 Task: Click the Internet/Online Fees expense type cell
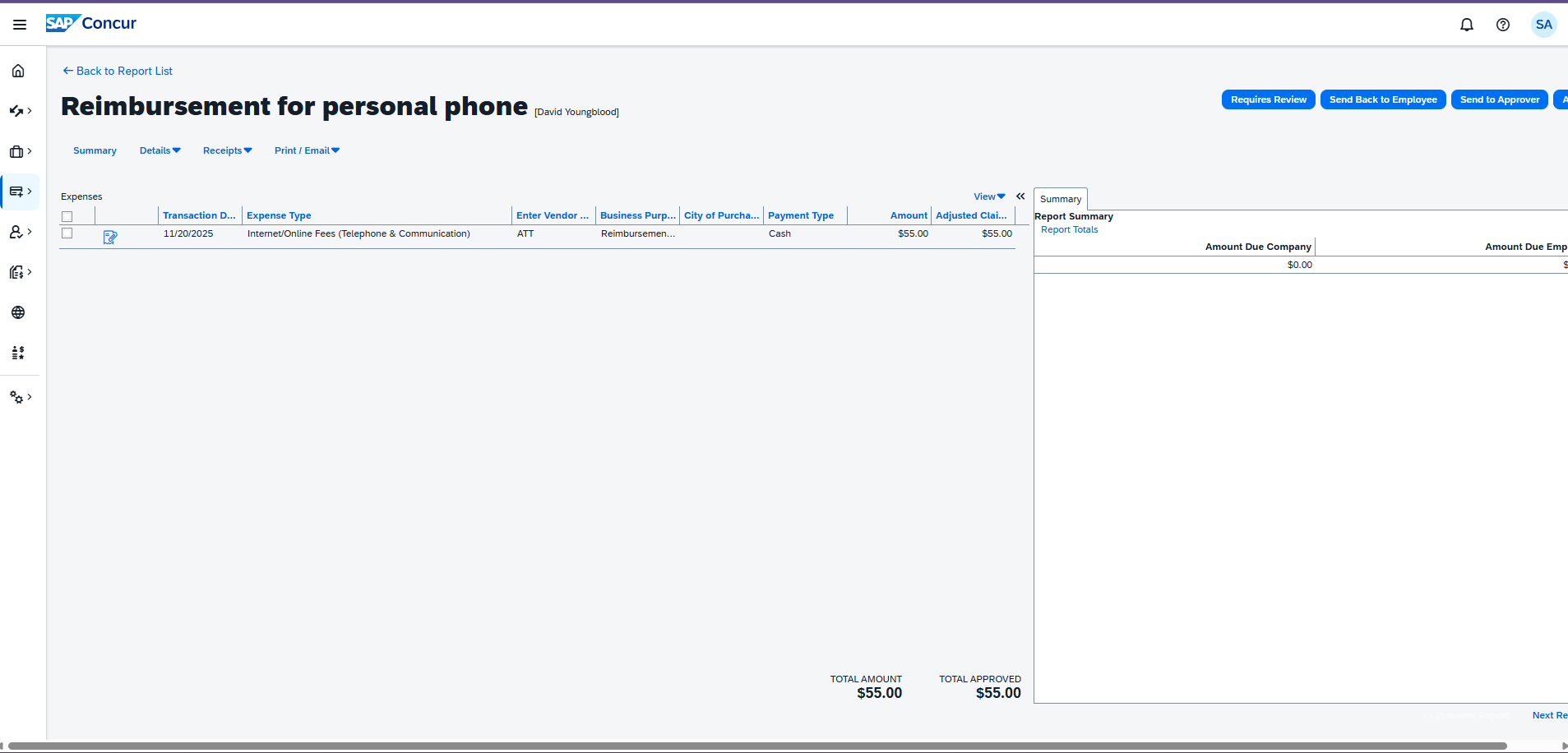(x=358, y=233)
